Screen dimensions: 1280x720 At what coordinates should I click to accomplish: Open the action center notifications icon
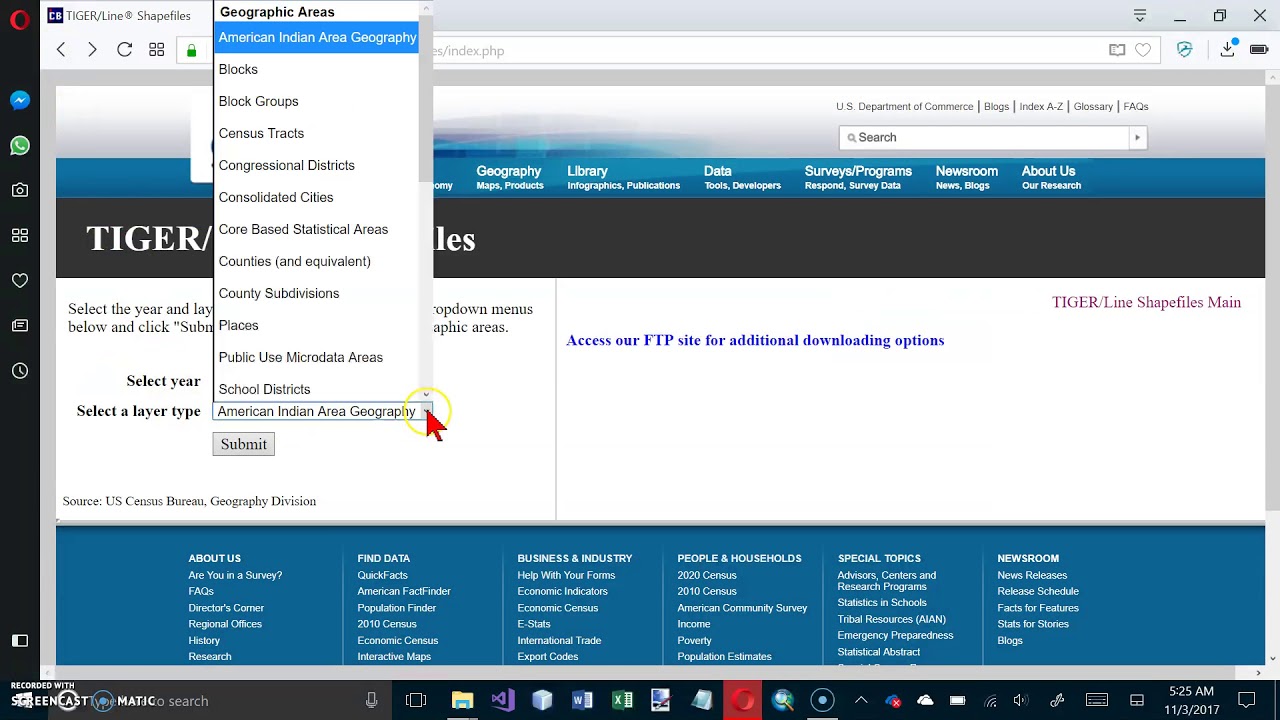1246,700
